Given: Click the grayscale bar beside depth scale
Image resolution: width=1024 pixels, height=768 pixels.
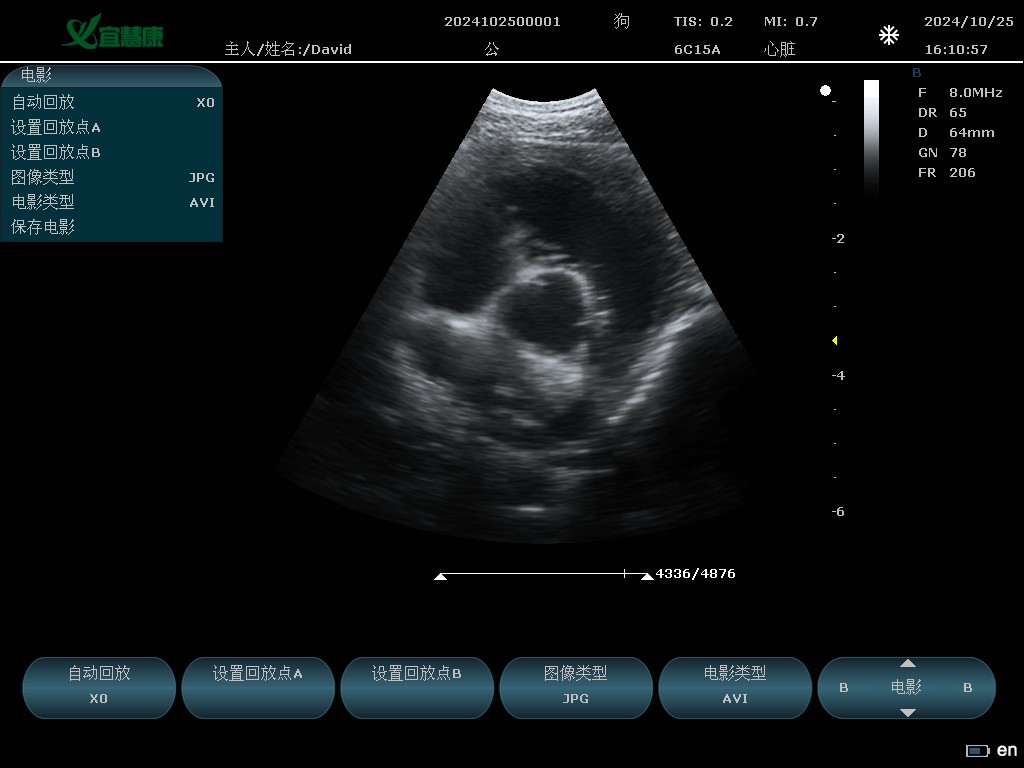Looking at the screenshot, I should tap(871, 135).
